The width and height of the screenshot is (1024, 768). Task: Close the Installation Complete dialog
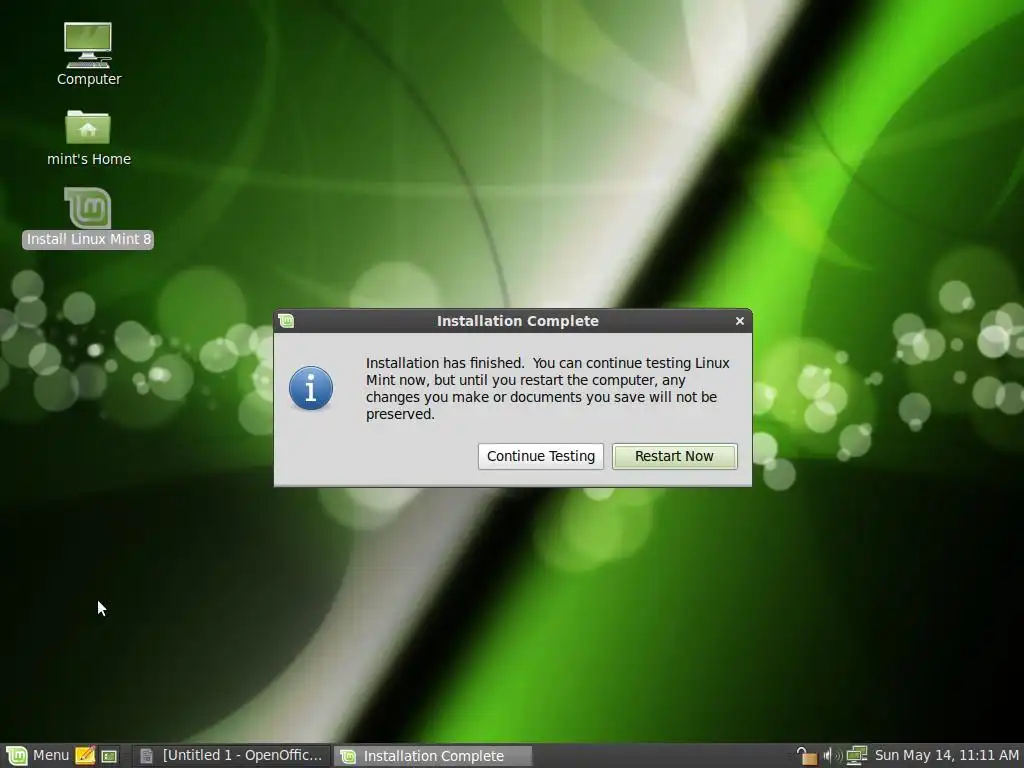point(739,321)
